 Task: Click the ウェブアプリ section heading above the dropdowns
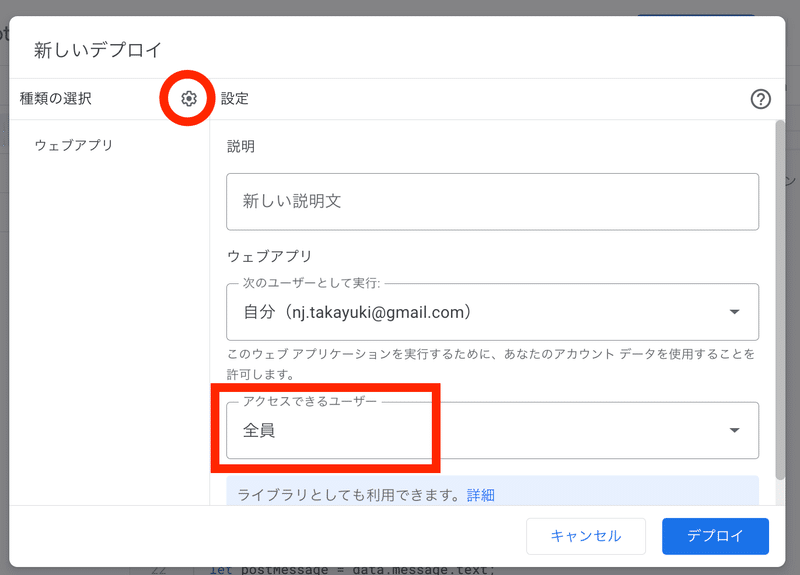click(269, 256)
